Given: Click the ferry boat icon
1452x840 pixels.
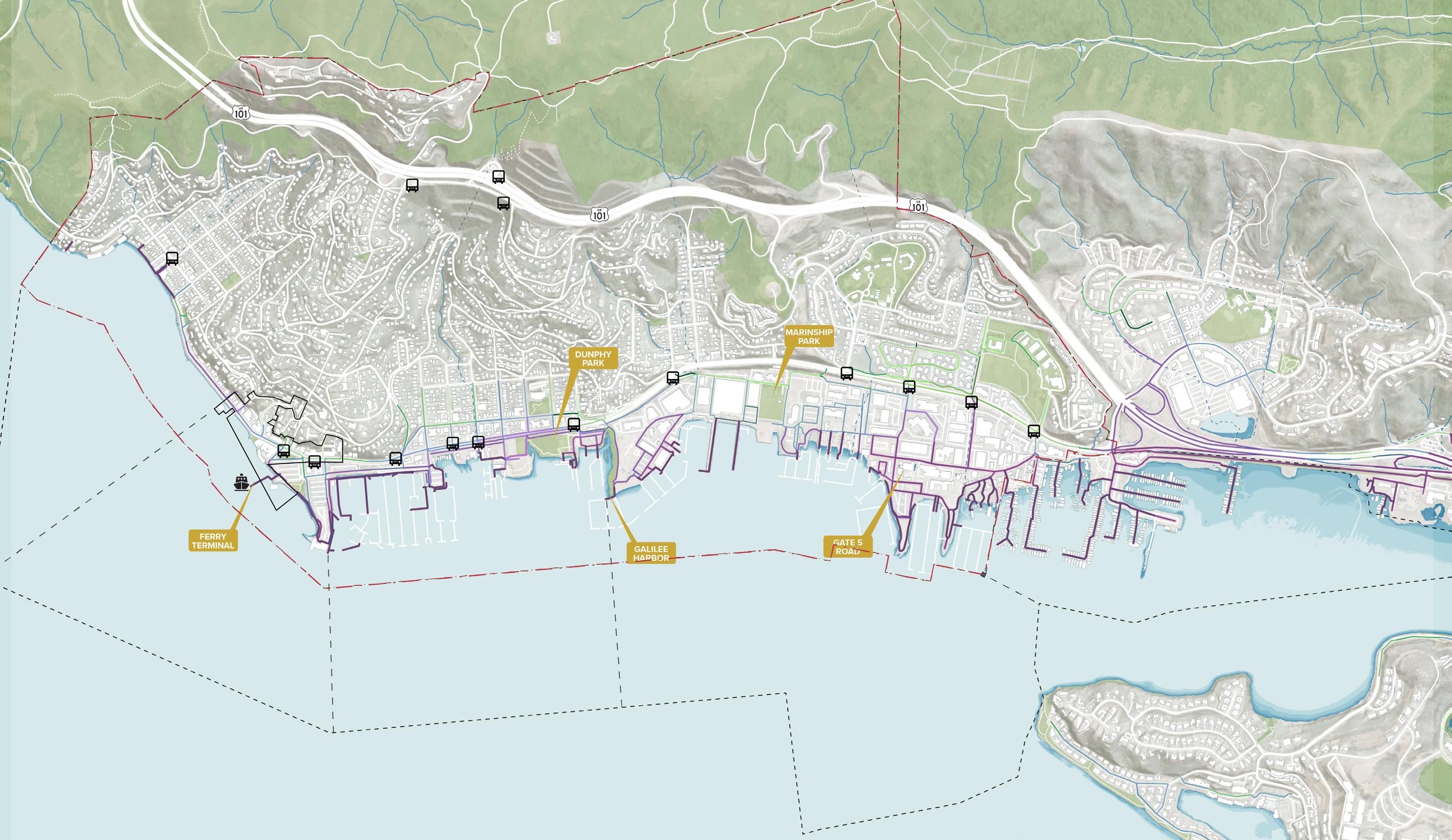Looking at the screenshot, I should [242, 482].
